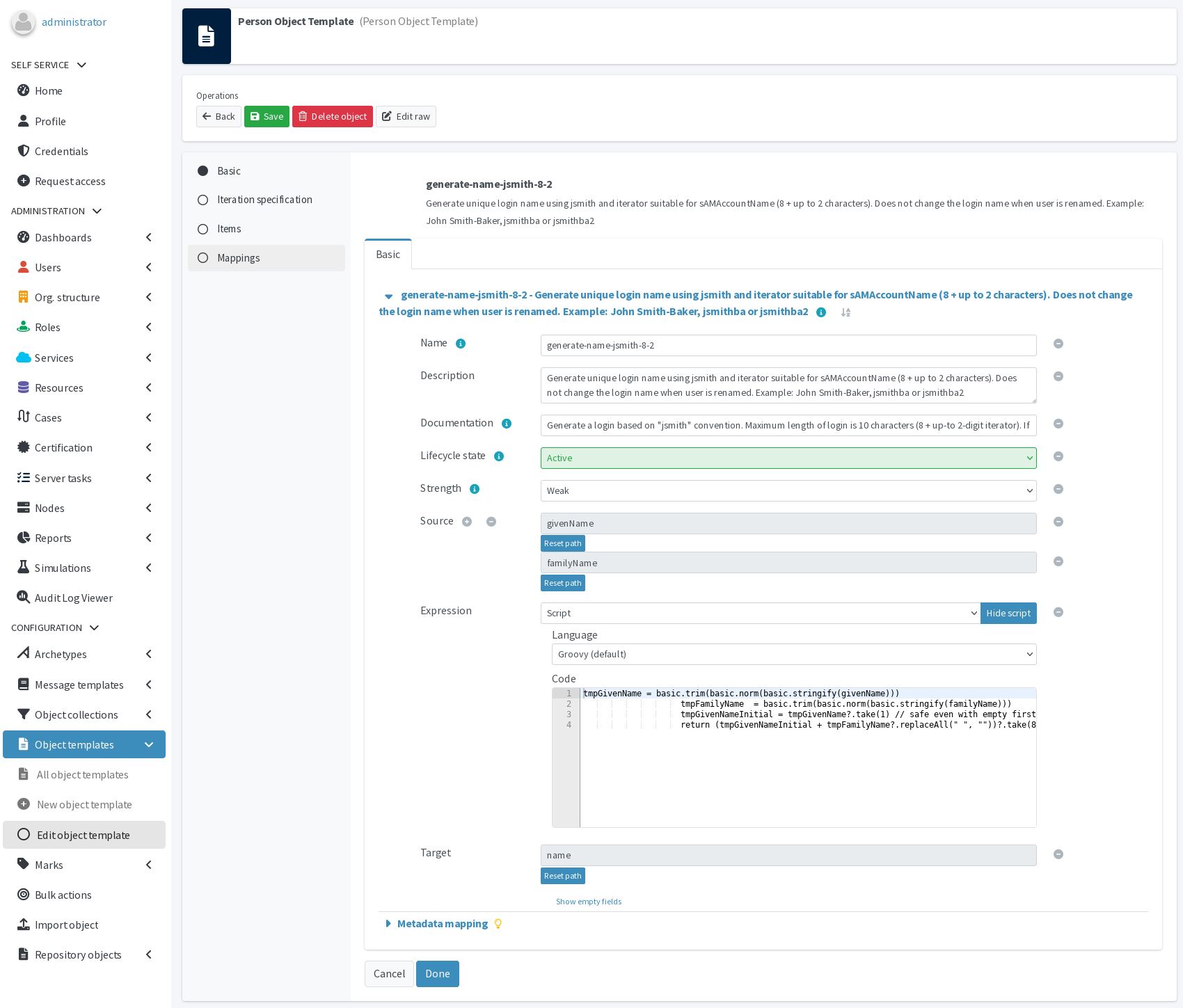The width and height of the screenshot is (1183, 1008).
Task: Select the Items step indicator
Action: pos(203,228)
